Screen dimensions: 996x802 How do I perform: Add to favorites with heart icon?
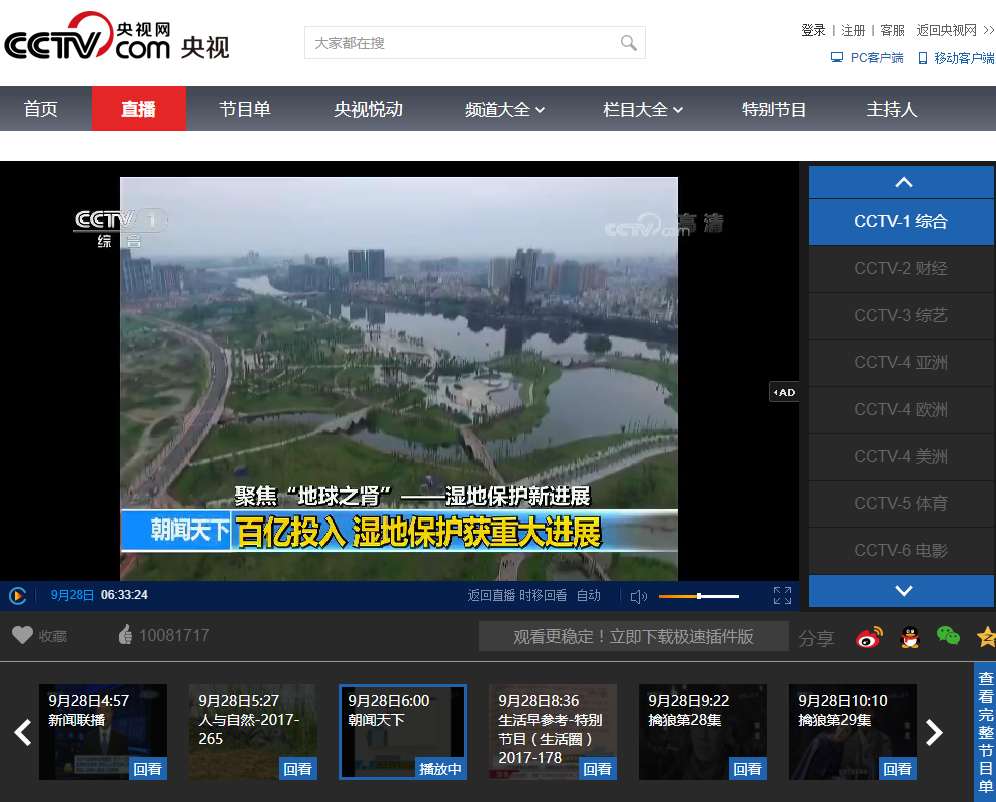pyautogui.click(x=22, y=635)
